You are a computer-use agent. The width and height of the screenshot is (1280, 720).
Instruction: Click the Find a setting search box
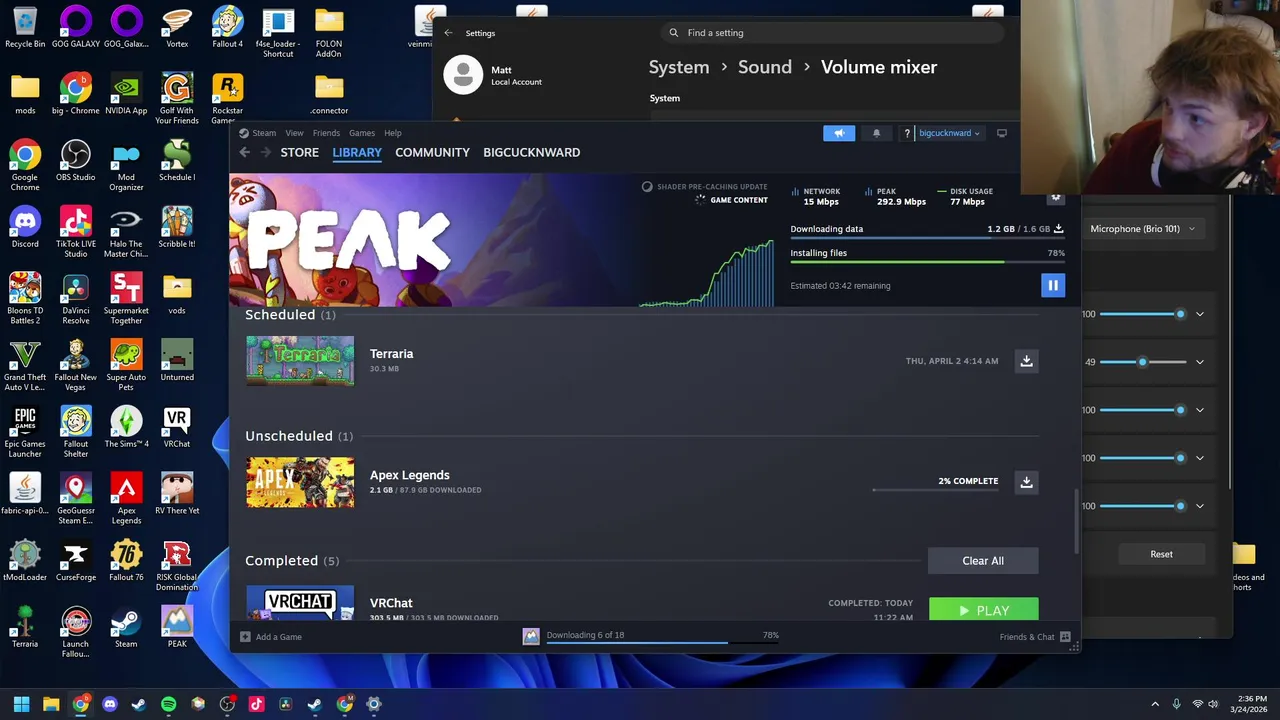coord(833,33)
